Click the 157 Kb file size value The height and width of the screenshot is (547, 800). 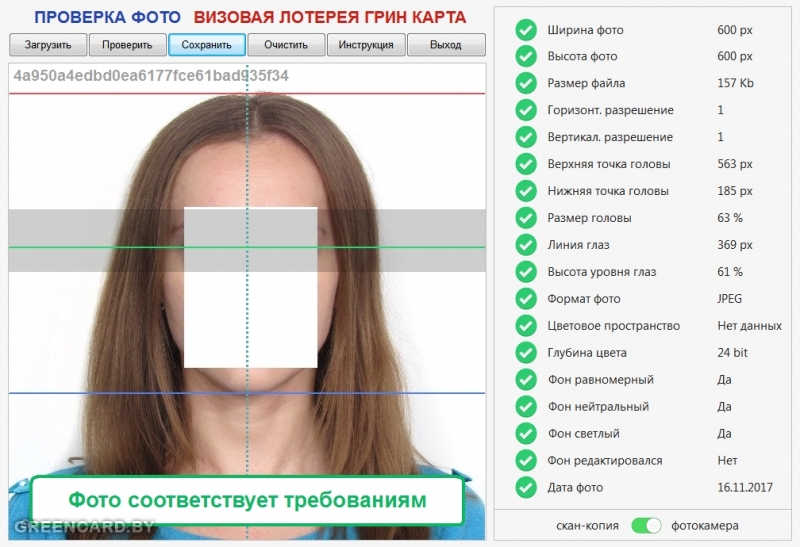tap(735, 83)
